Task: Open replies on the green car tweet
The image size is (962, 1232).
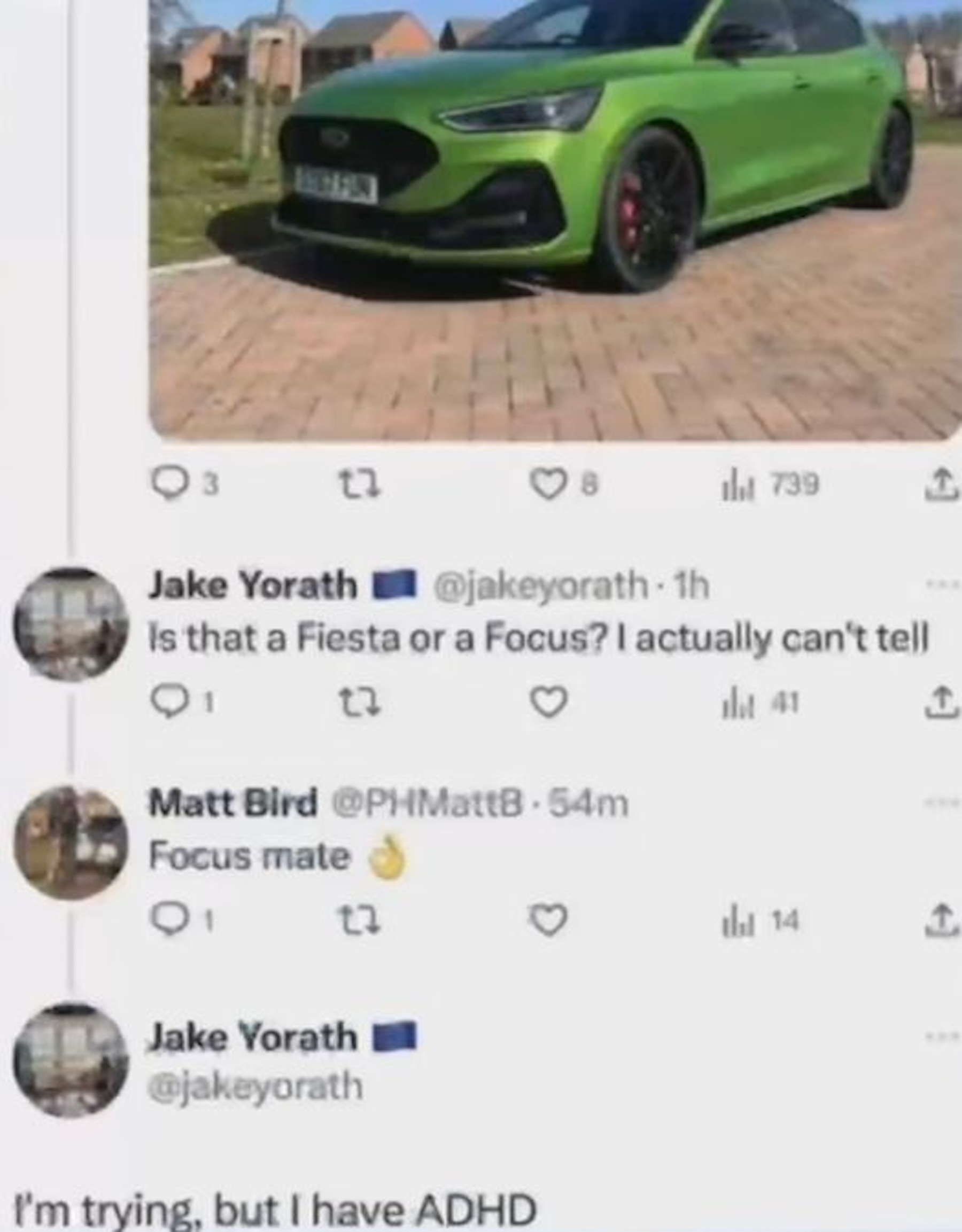Action: 185,485
